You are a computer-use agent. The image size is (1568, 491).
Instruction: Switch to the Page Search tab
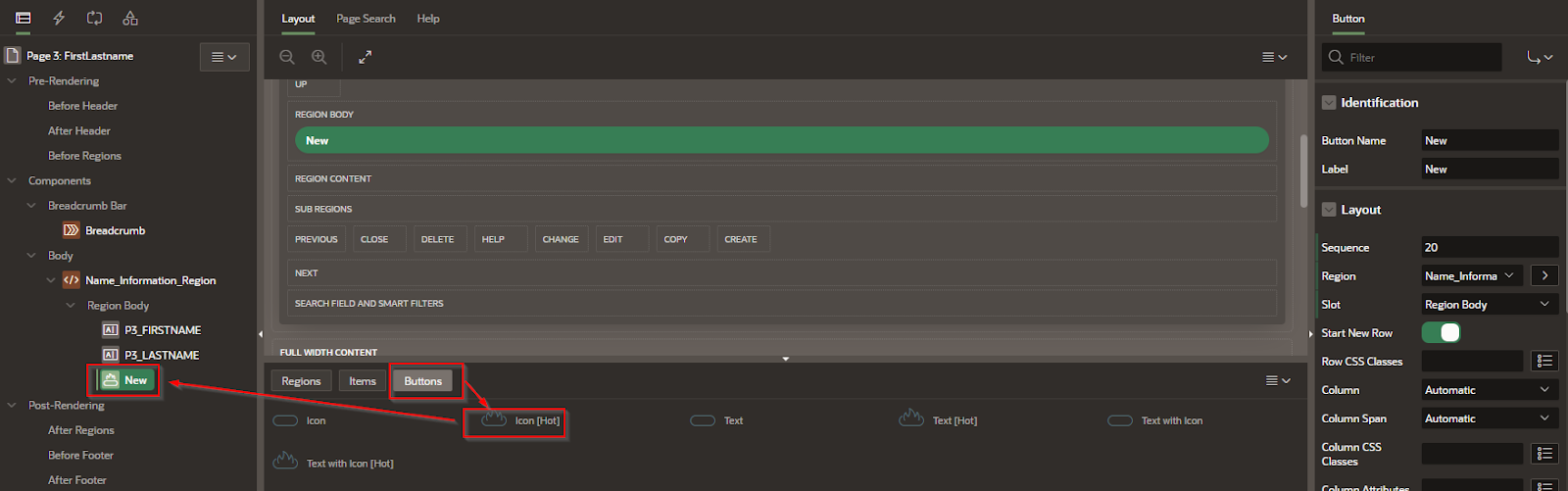(x=366, y=19)
